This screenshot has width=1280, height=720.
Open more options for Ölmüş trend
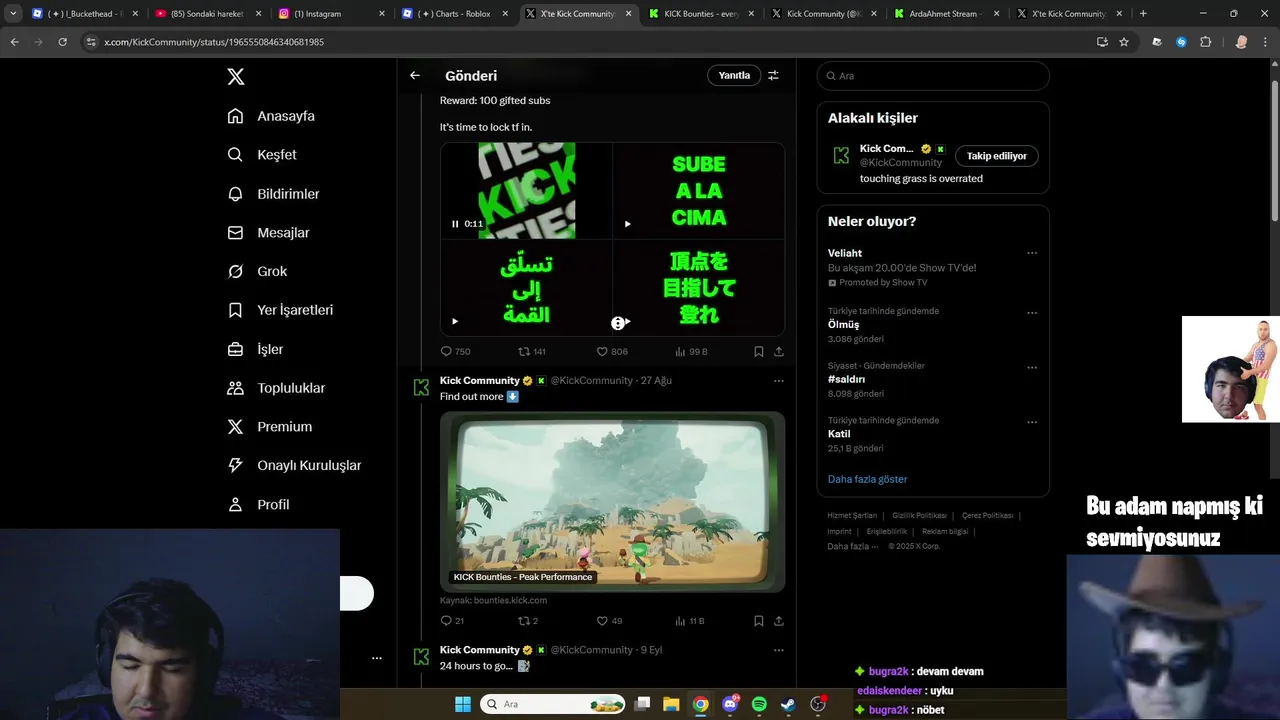point(1032,313)
